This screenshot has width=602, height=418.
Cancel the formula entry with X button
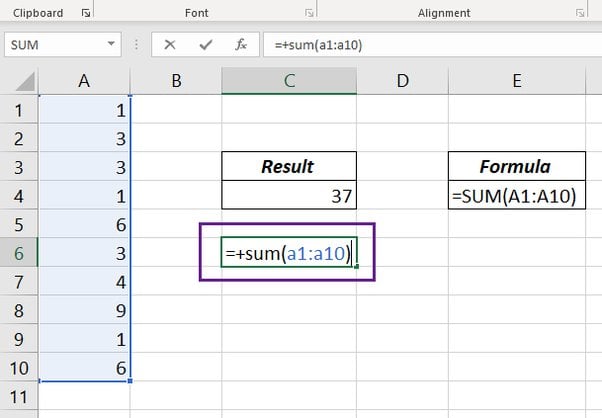coord(170,45)
